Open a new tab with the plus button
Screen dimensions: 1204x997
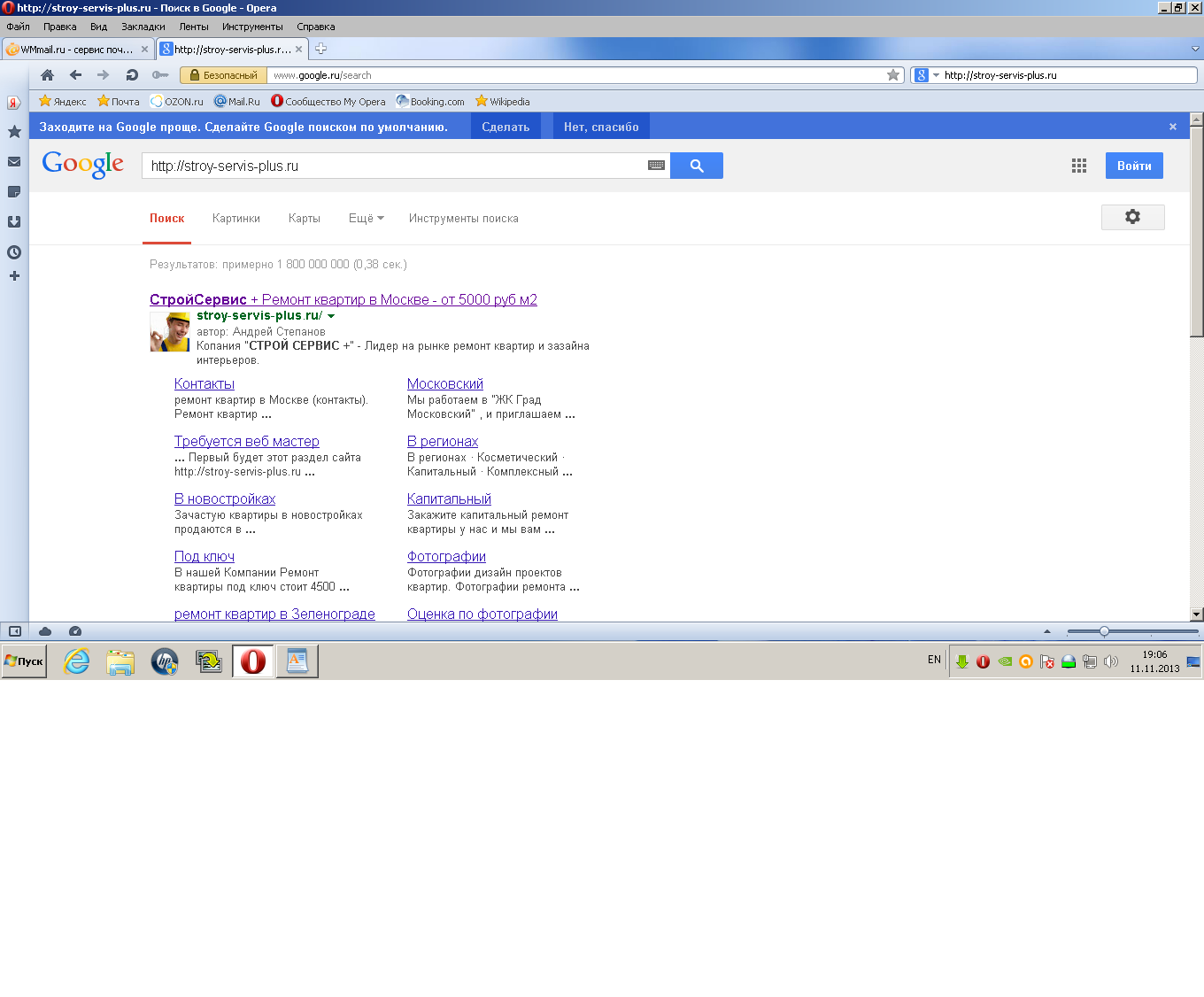[321, 49]
